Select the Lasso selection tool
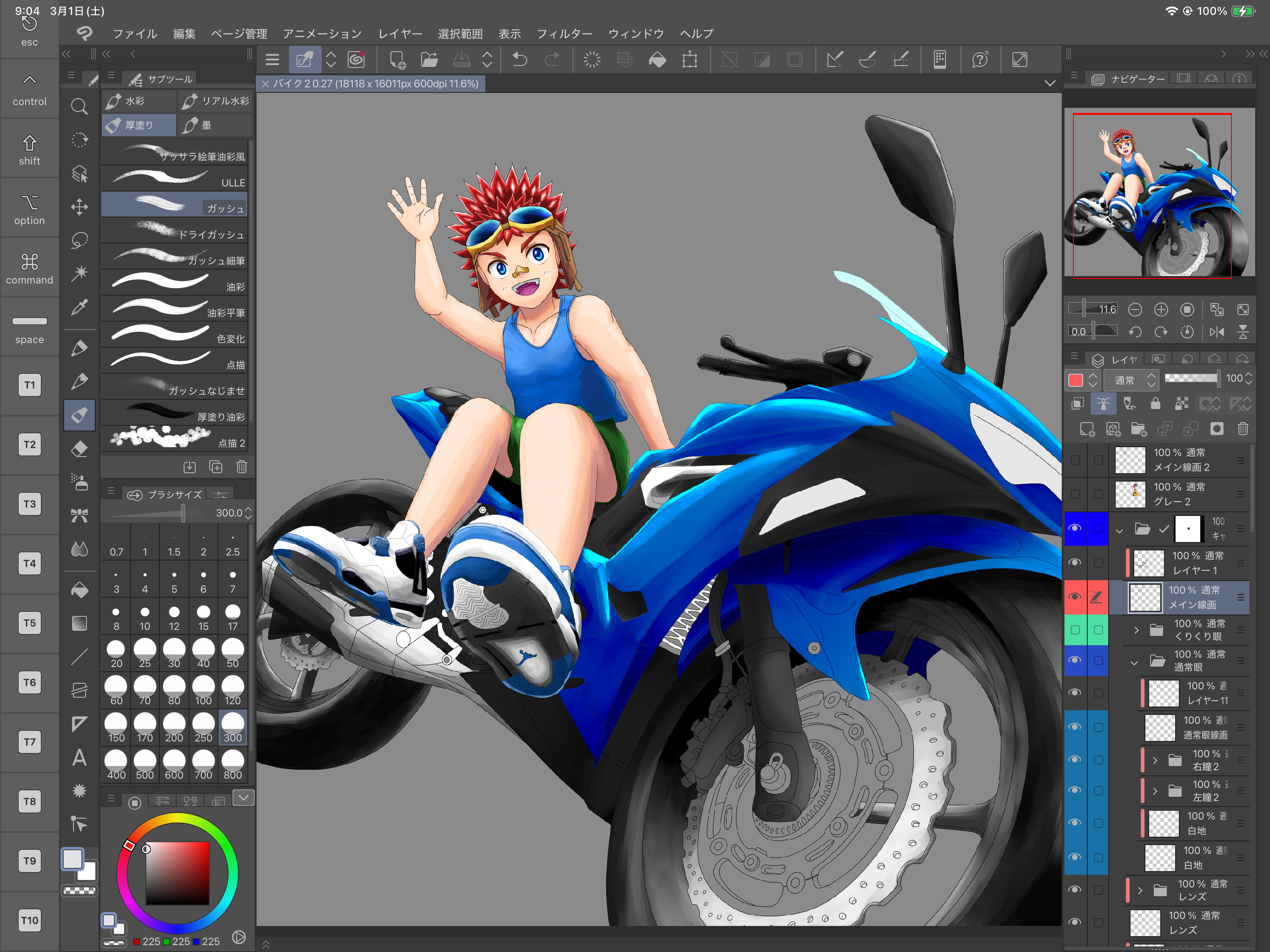 [79, 240]
